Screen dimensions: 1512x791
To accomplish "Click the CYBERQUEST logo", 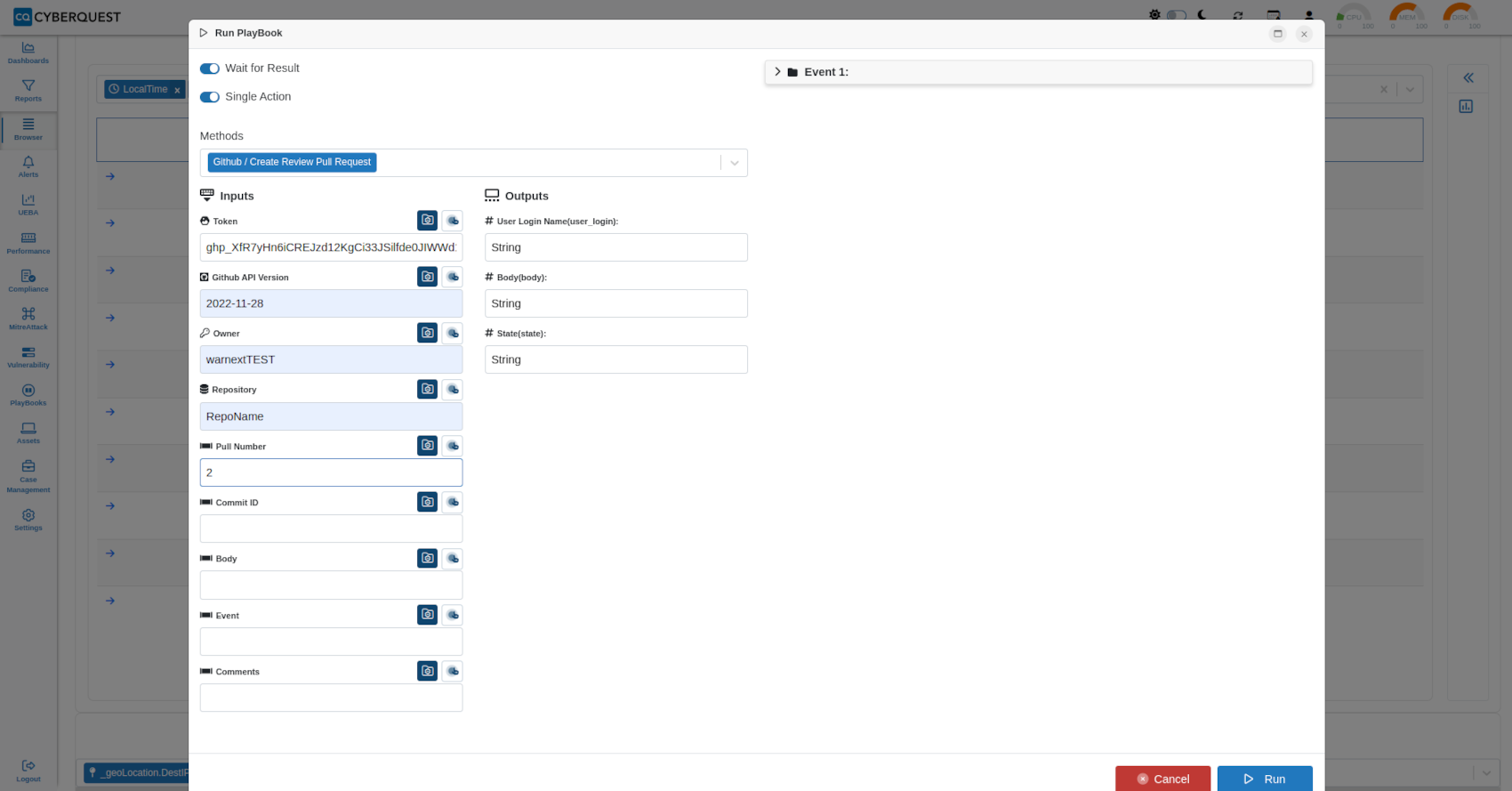I will click(x=68, y=17).
